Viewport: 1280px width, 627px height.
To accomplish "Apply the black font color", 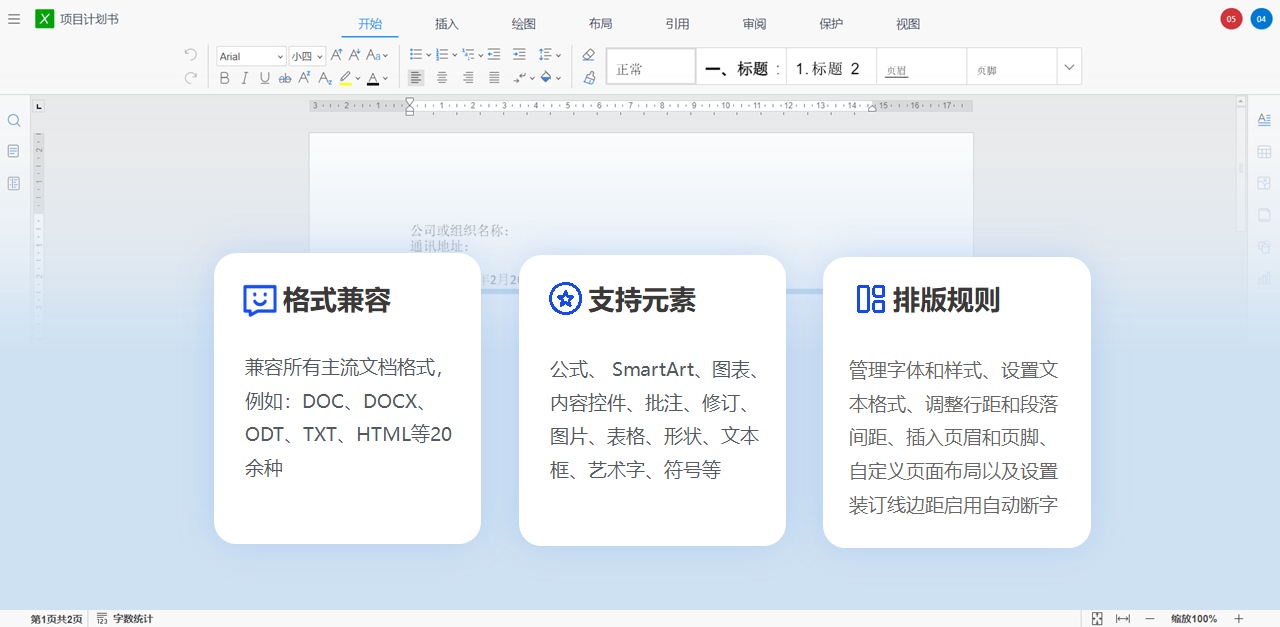I will (x=373, y=77).
